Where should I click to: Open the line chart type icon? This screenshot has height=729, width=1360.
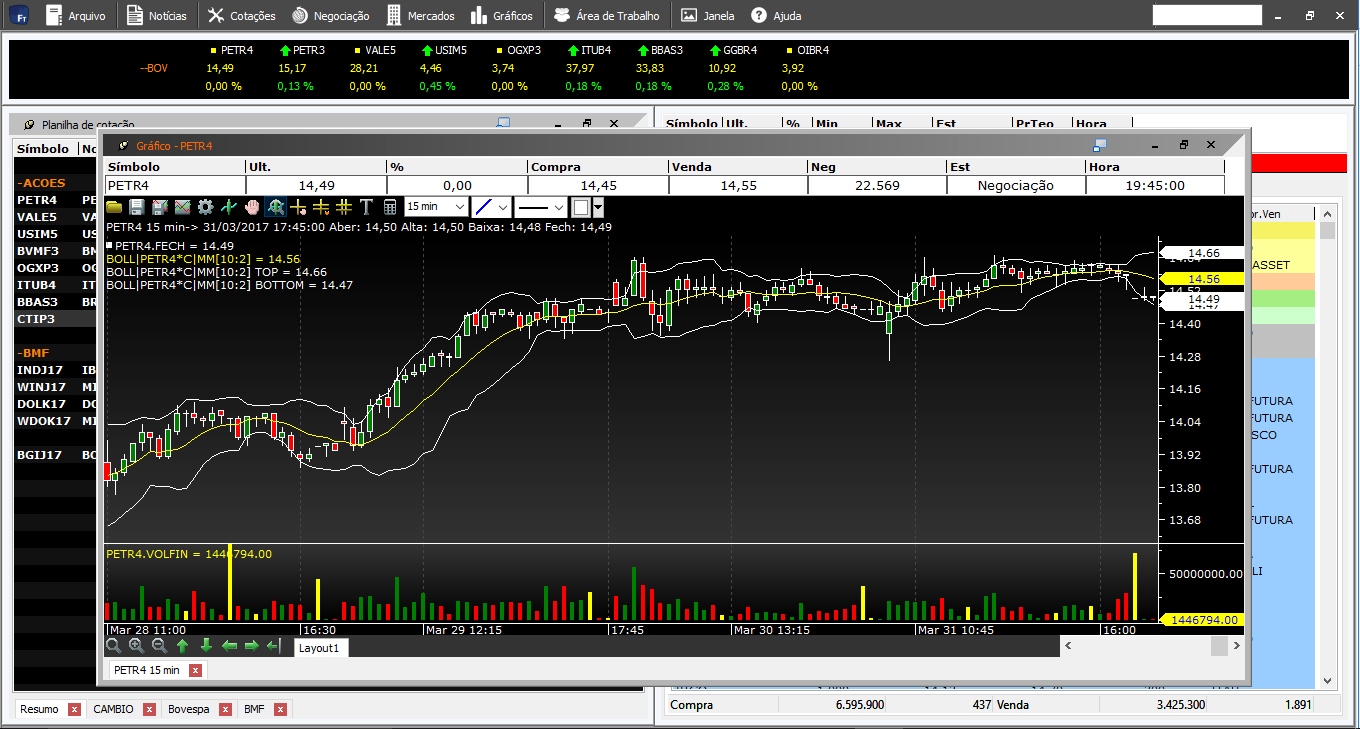coord(183,207)
